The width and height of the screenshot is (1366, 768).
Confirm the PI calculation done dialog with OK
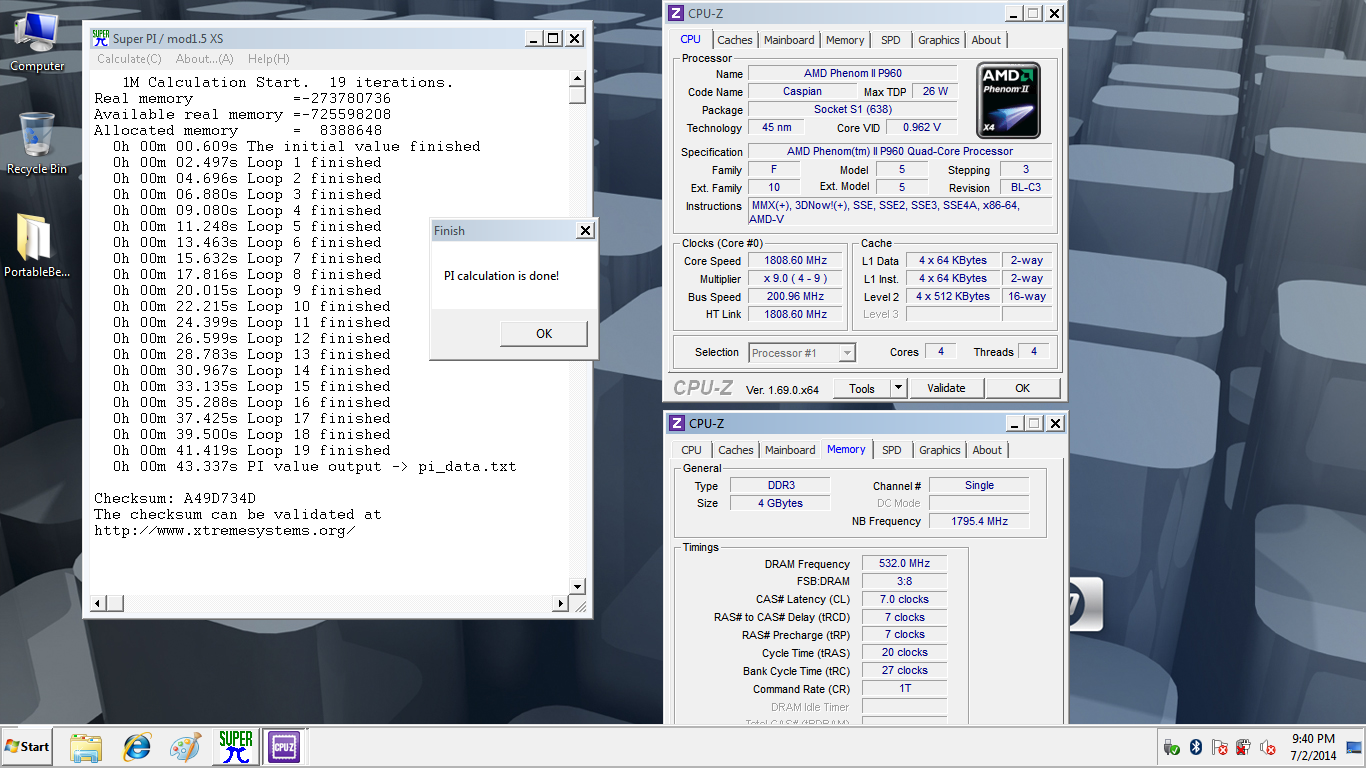click(543, 334)
